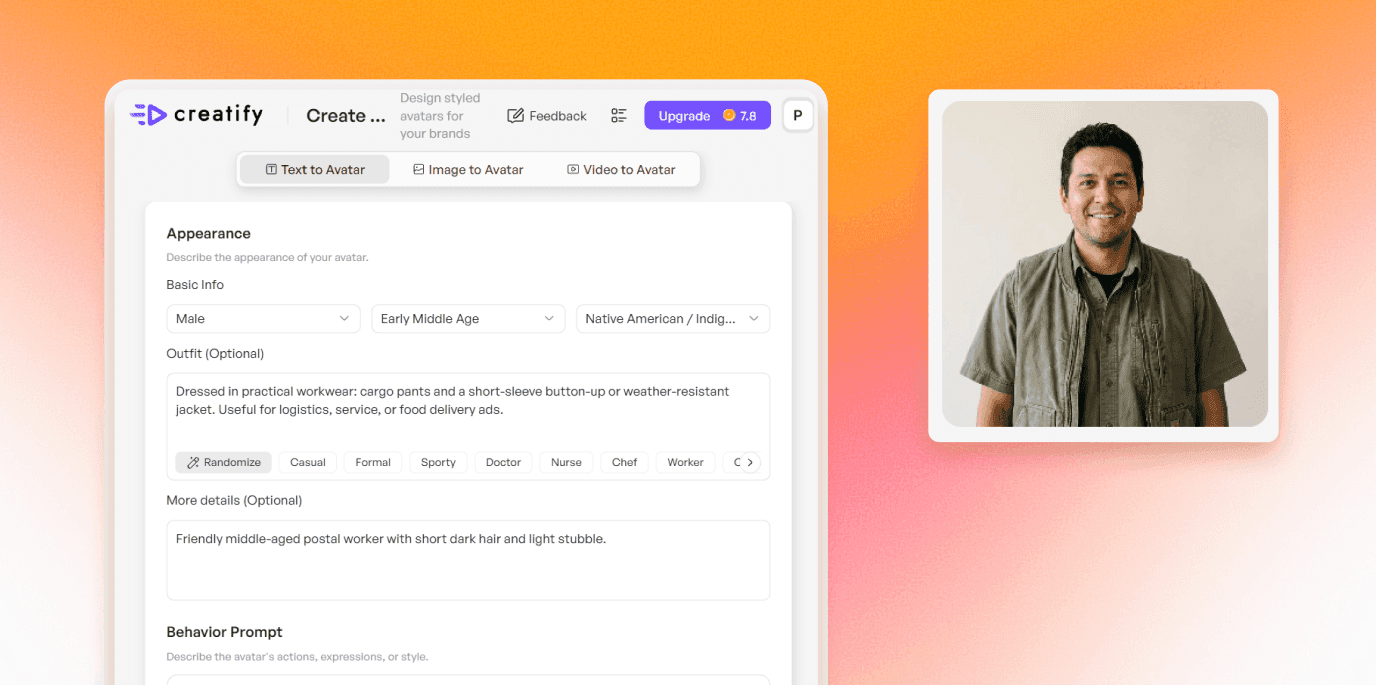Click the Appearance section heading
The image size is (1376, 685).
point(208,233)
